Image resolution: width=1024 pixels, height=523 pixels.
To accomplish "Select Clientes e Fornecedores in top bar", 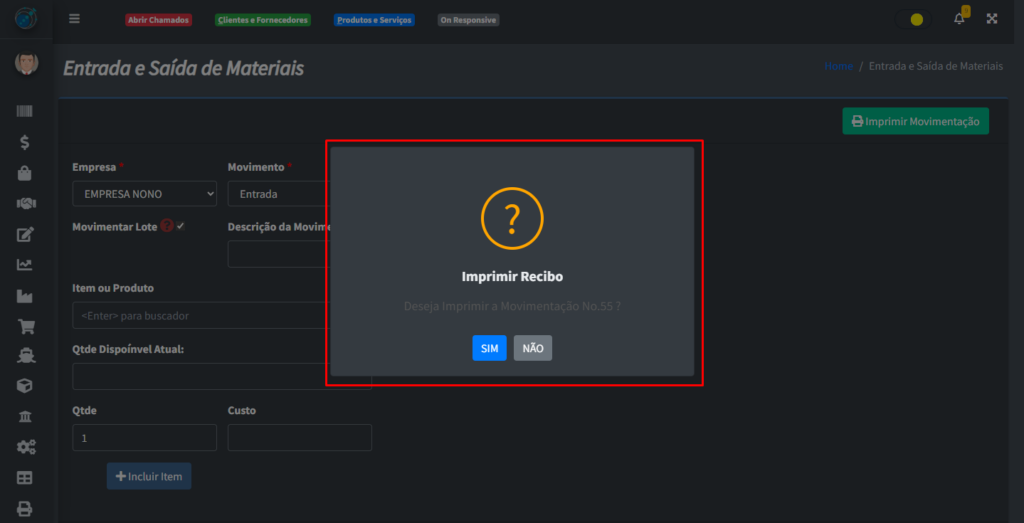I will pyautogui.click(x=263, y=20).
